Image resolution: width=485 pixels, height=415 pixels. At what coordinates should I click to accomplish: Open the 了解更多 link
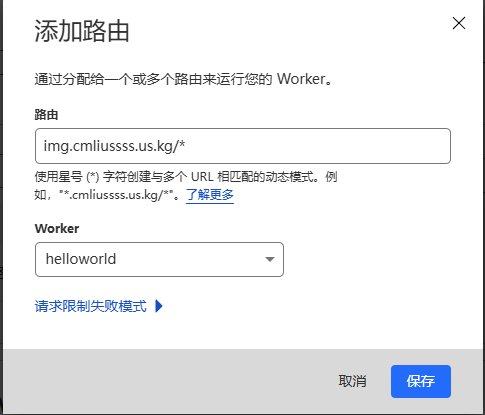click(x=210, y=195)
